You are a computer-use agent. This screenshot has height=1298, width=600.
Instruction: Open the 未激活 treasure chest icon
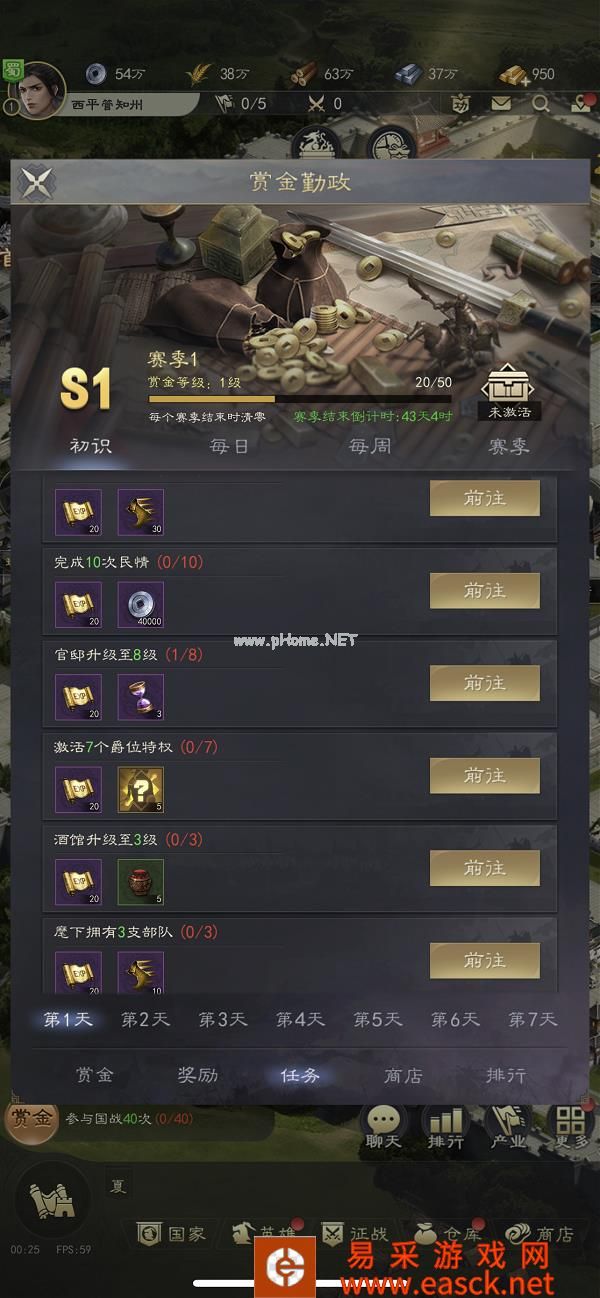pos(508,392)
